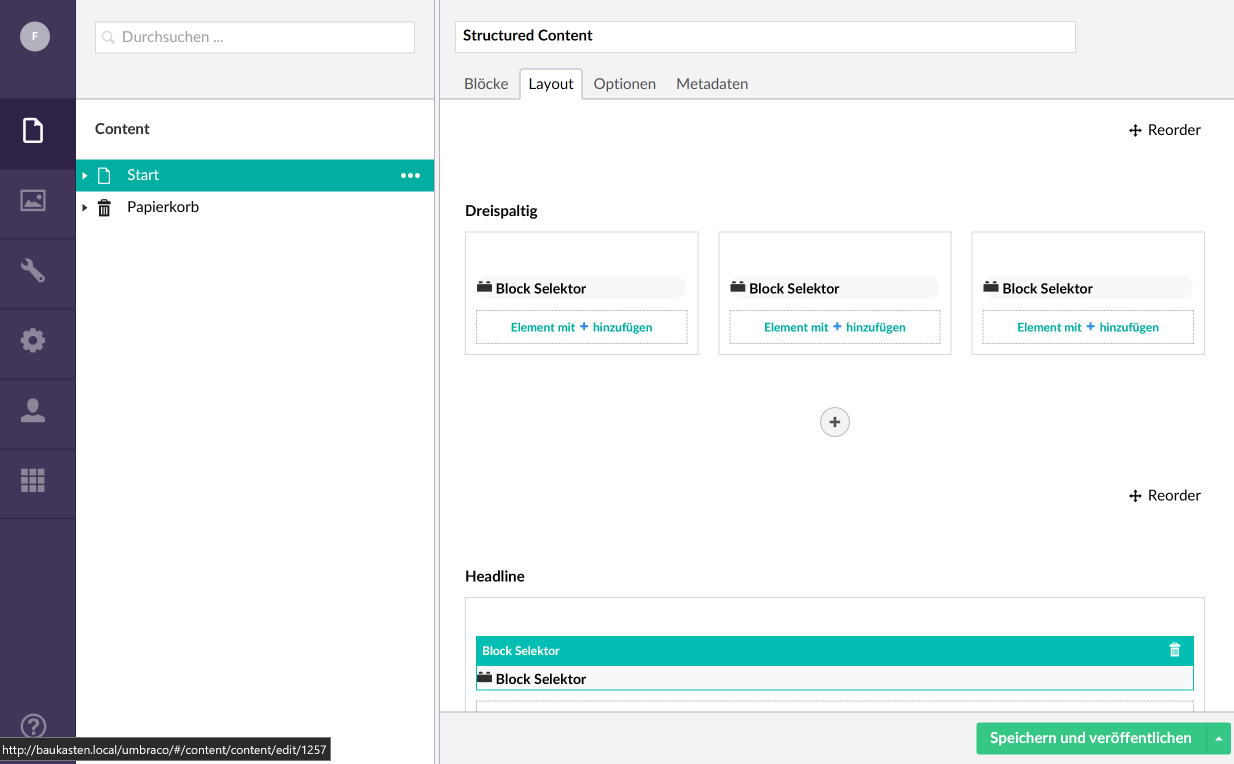
Task: Delete the Headline Block Selektor via trash icon
Action: click(1175, 650)
